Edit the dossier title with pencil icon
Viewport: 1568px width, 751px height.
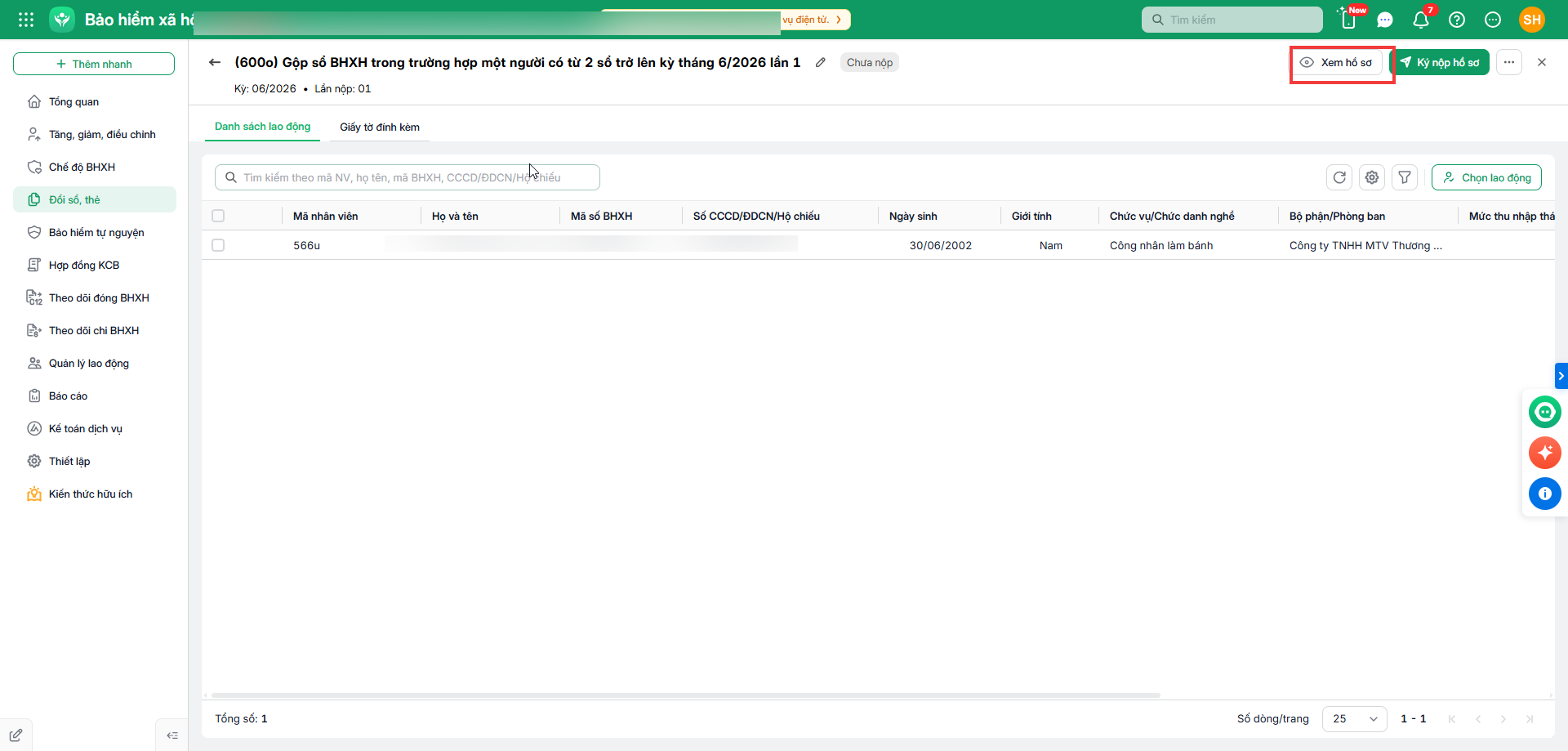point(821,62)
